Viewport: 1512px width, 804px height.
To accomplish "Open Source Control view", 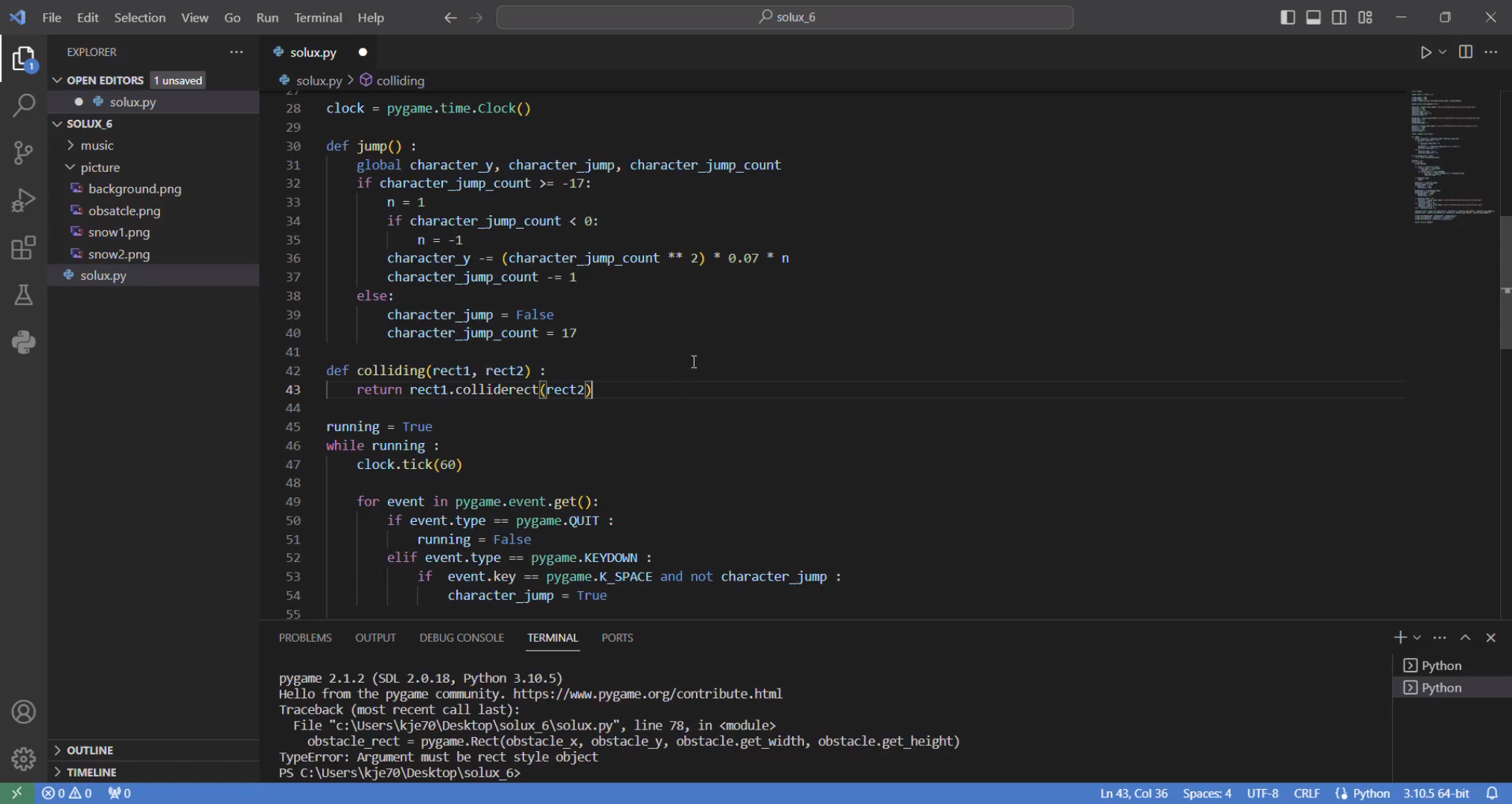I will [24, 153].
